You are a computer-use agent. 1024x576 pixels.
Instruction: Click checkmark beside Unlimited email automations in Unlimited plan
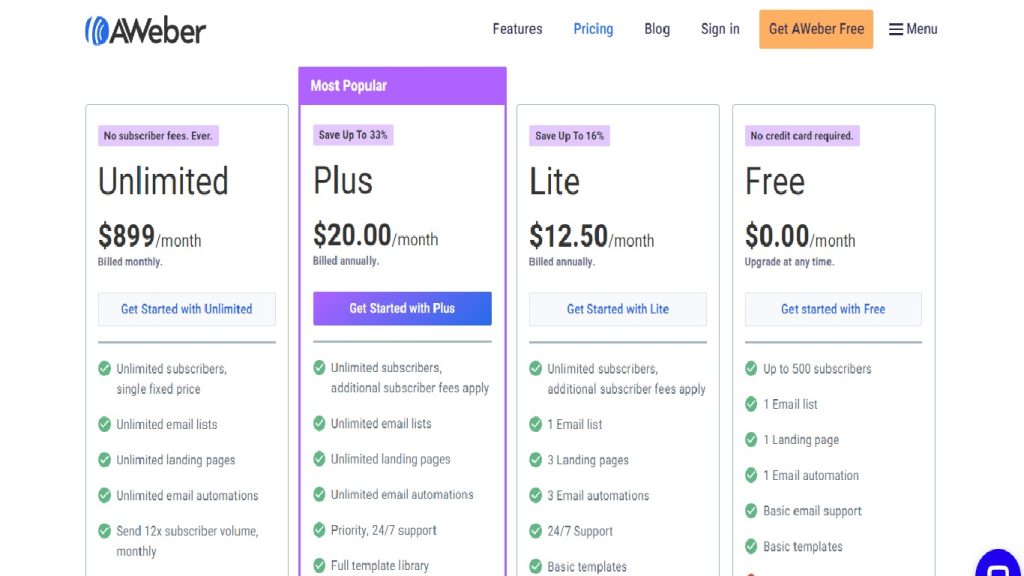tap(104, 495)
